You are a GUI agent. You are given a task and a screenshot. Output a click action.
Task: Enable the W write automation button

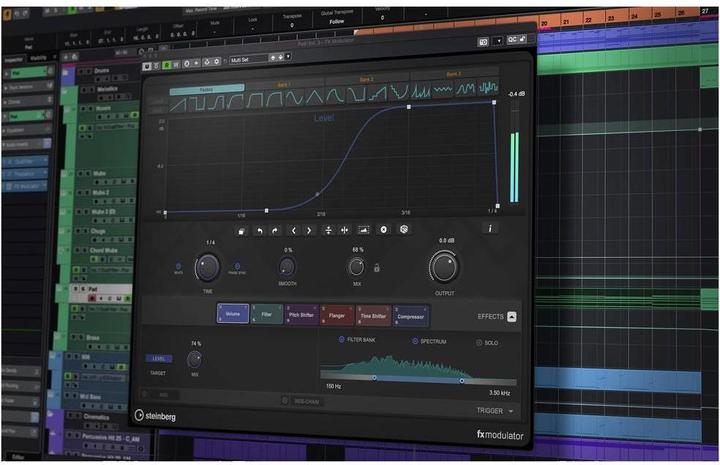(176, 65)
